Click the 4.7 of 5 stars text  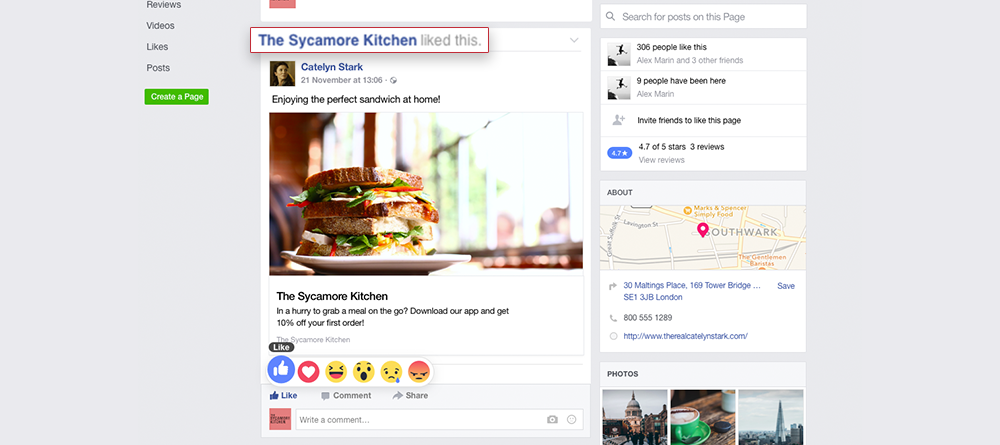(x=660, y=147)
